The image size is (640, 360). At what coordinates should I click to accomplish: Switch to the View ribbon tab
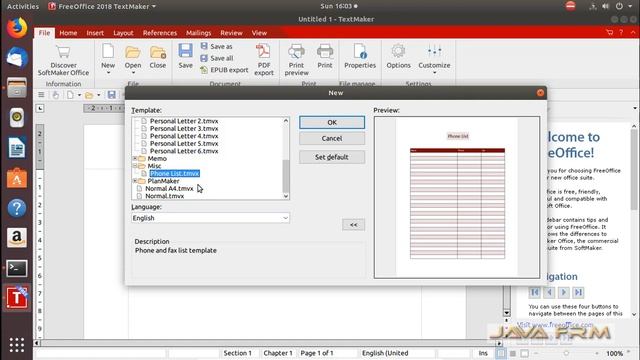click(x=259, y=33)
